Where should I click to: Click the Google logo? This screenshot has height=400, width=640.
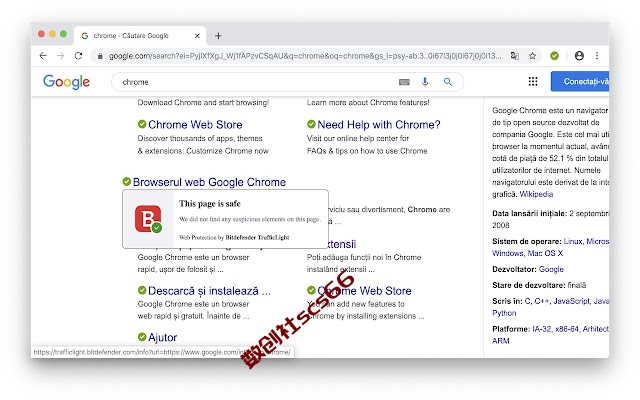pos(67,82)
